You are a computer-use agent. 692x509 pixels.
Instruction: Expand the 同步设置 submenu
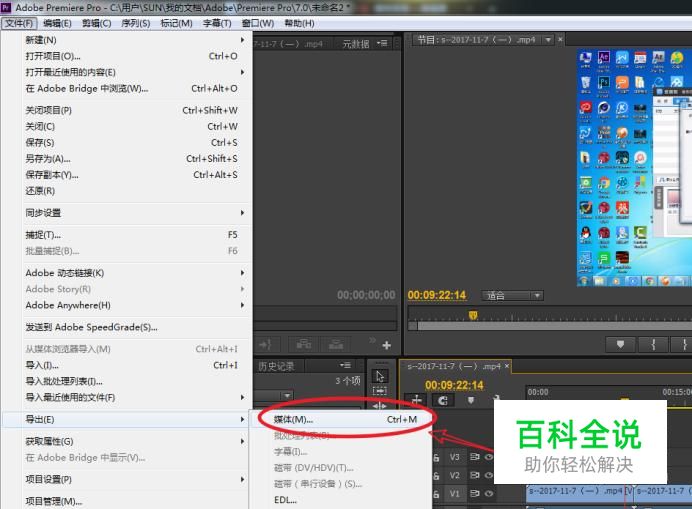click(242, 213)
